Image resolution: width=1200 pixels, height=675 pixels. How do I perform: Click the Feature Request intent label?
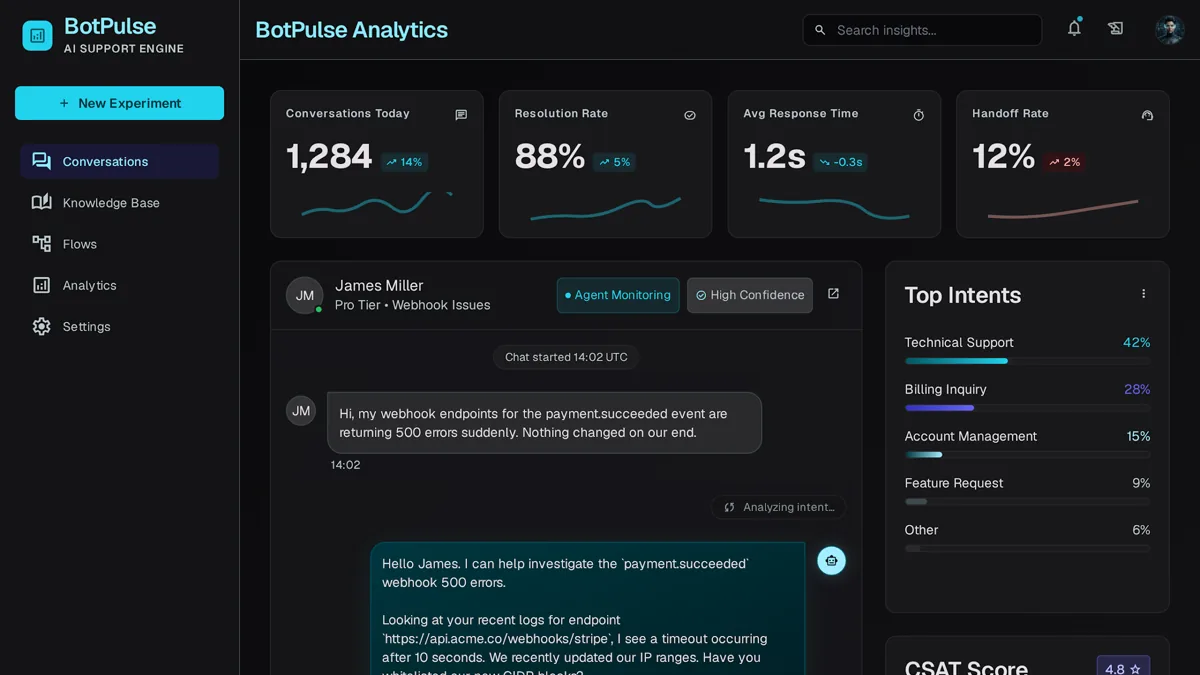click(x=954, y=483)
